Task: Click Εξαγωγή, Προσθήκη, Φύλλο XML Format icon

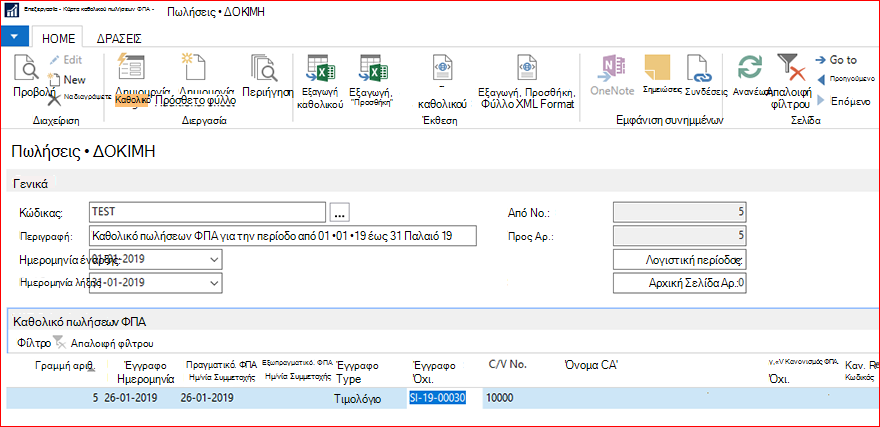Action: point(527,67)
